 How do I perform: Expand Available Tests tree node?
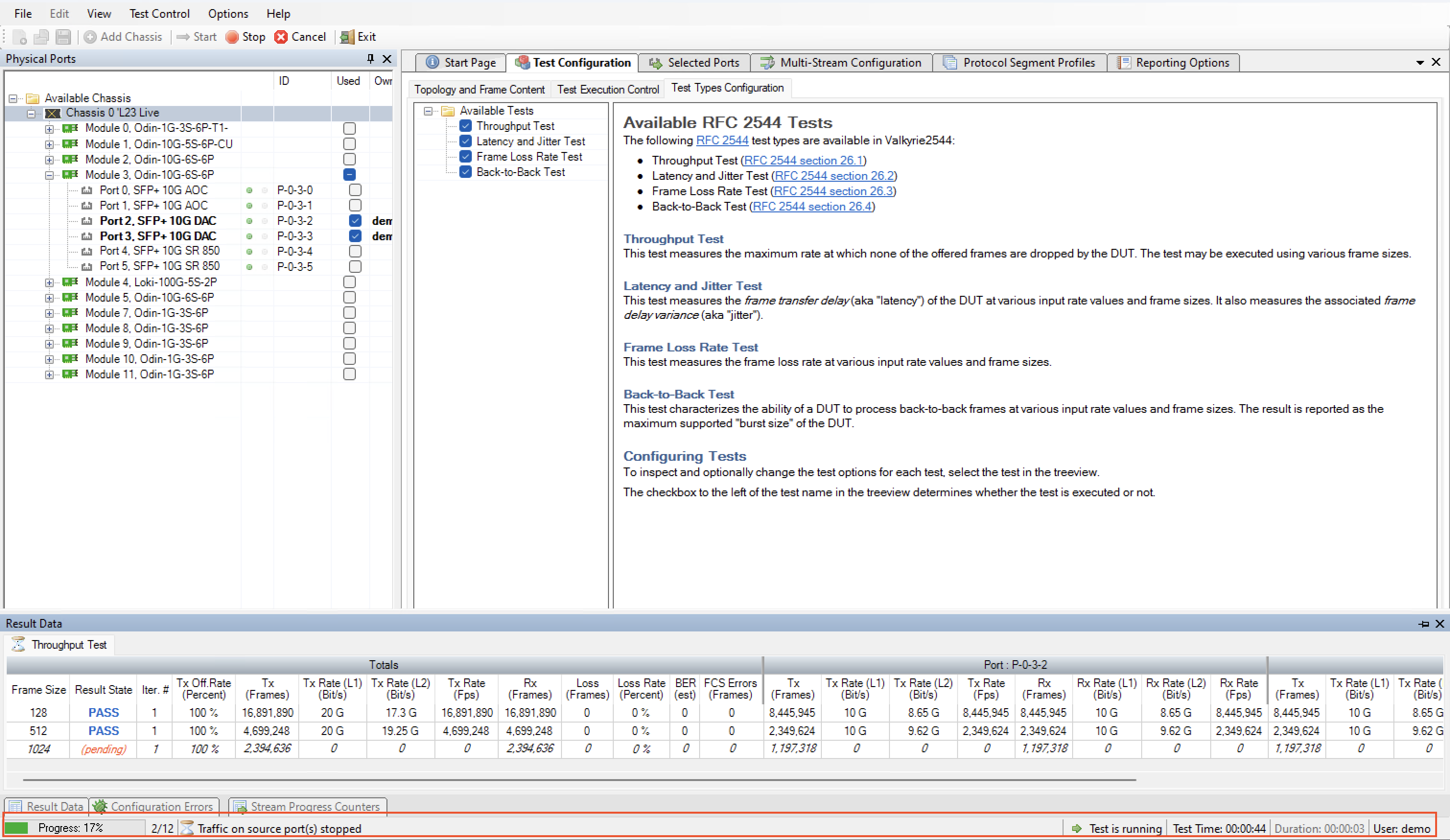click(425, 110)
